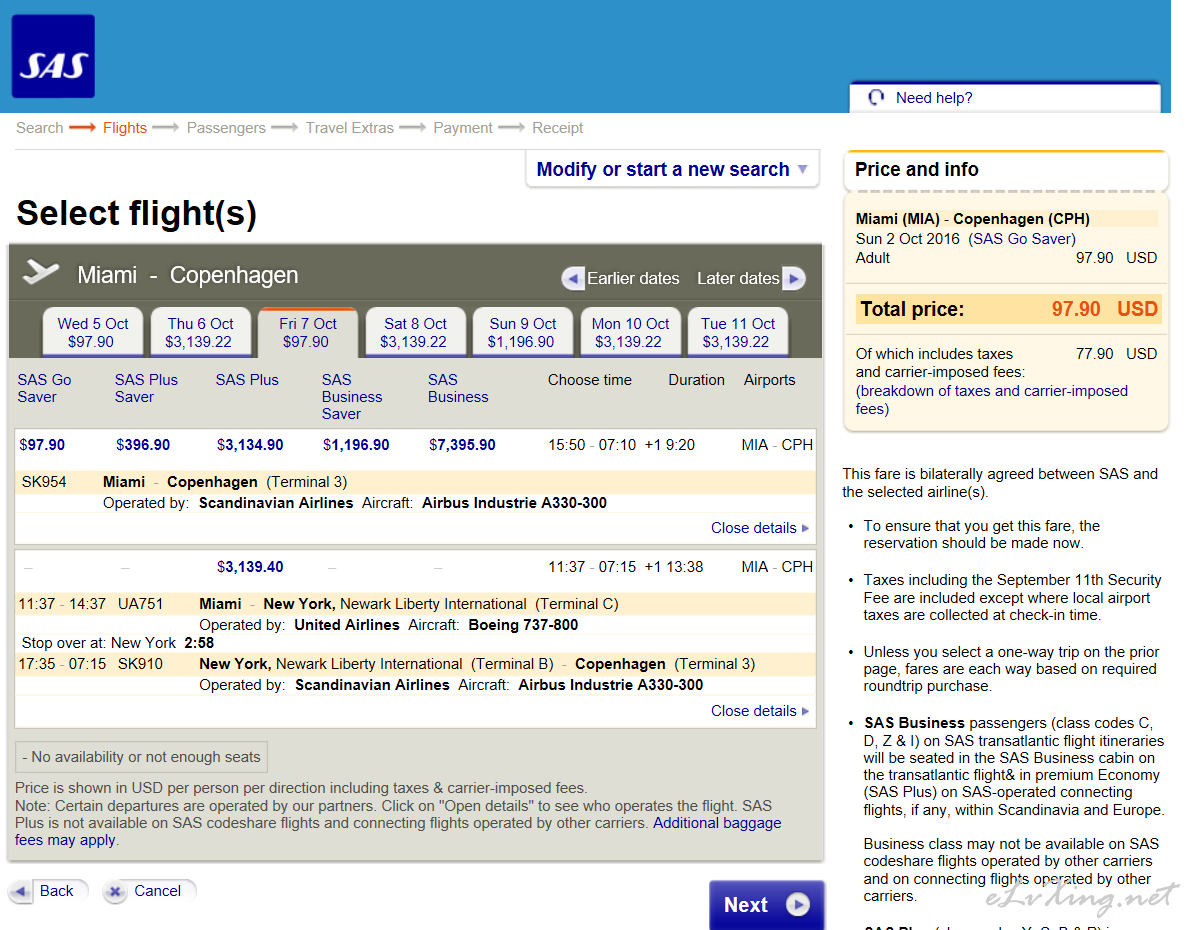Click Stop over at: New York 2:58
This screenshot has width=1190, height=930.
[118, 643]
